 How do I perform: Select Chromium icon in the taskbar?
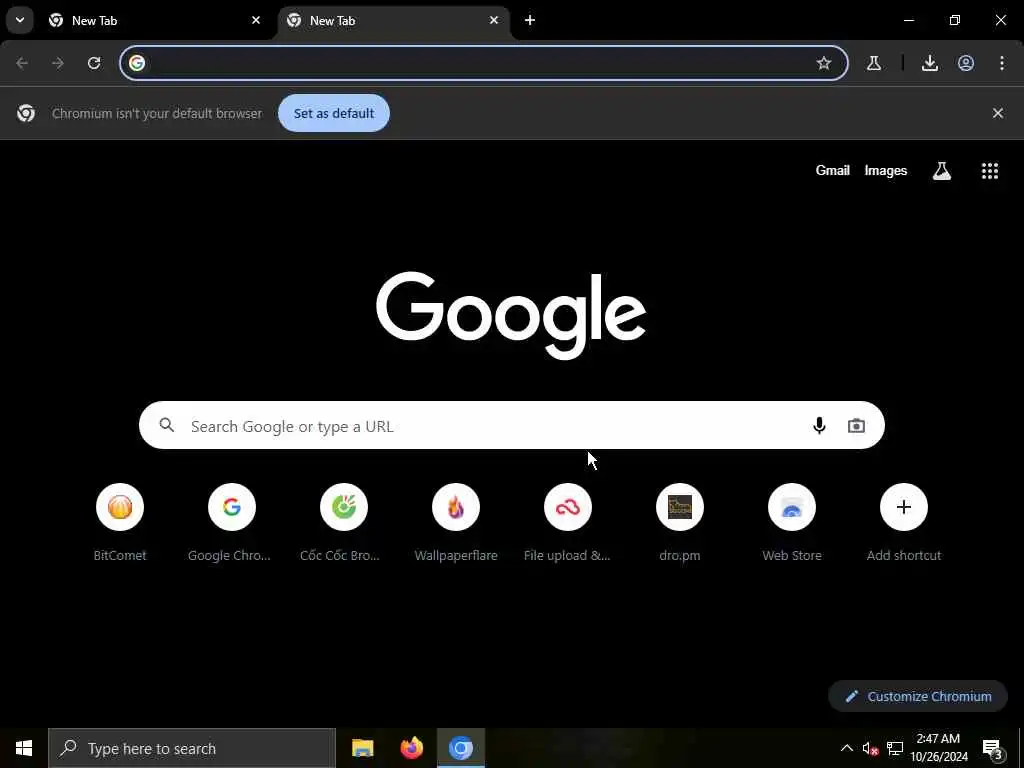pos(460,748)
